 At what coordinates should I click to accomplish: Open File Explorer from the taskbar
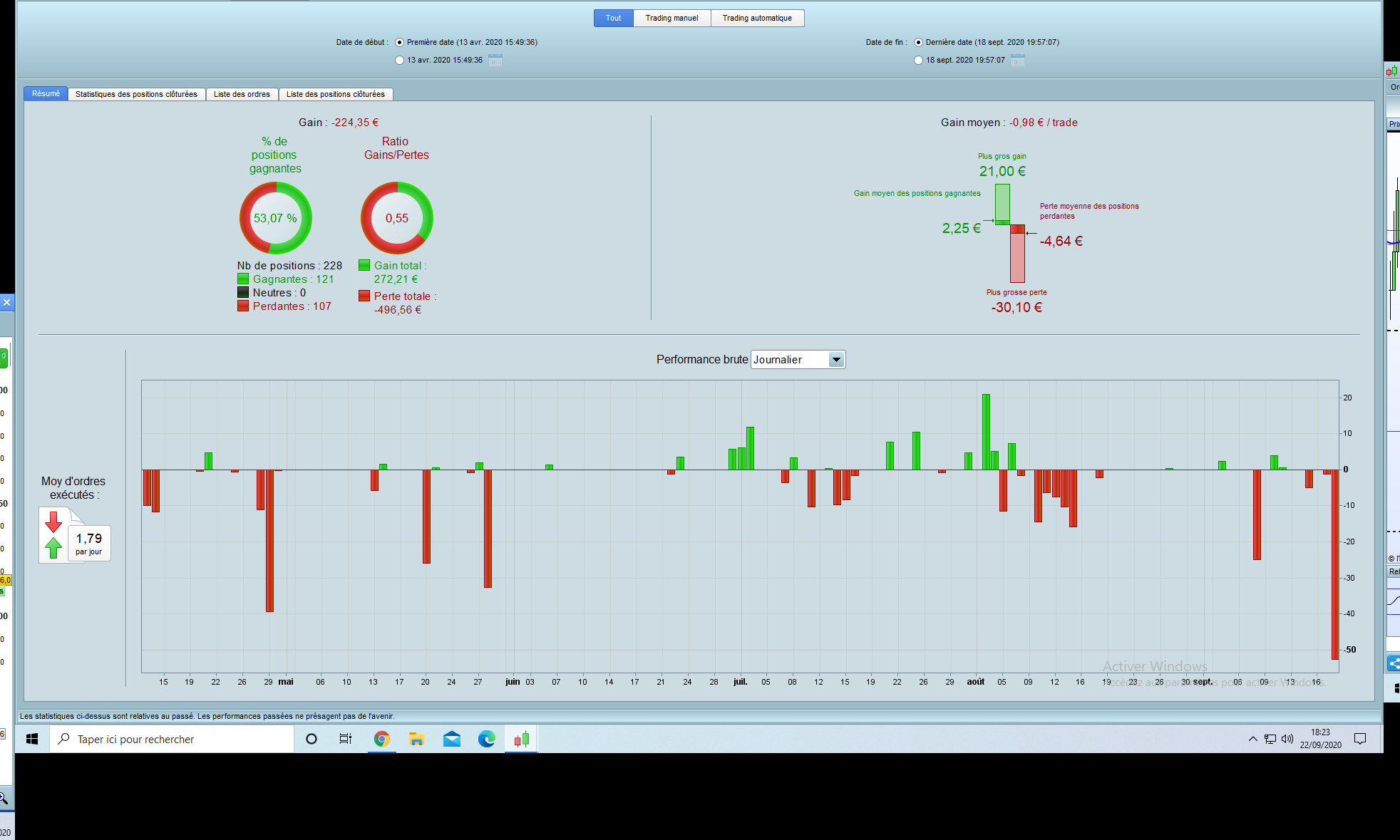417,739
